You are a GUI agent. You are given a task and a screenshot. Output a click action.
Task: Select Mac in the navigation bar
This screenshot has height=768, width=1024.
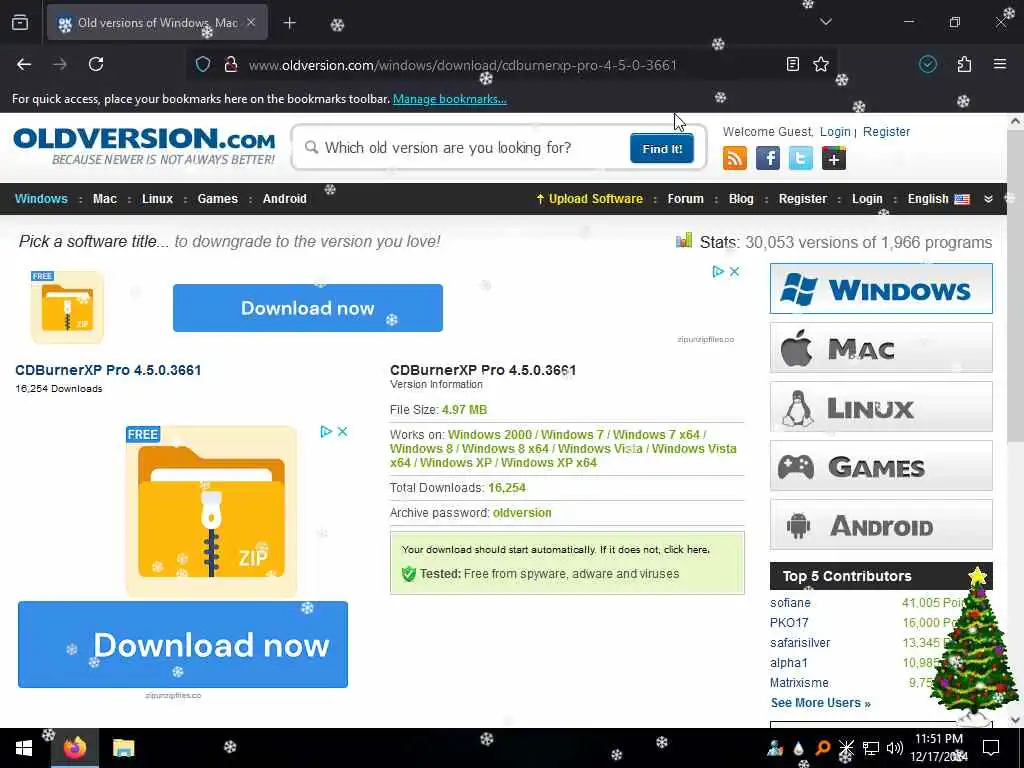point(104,199)
